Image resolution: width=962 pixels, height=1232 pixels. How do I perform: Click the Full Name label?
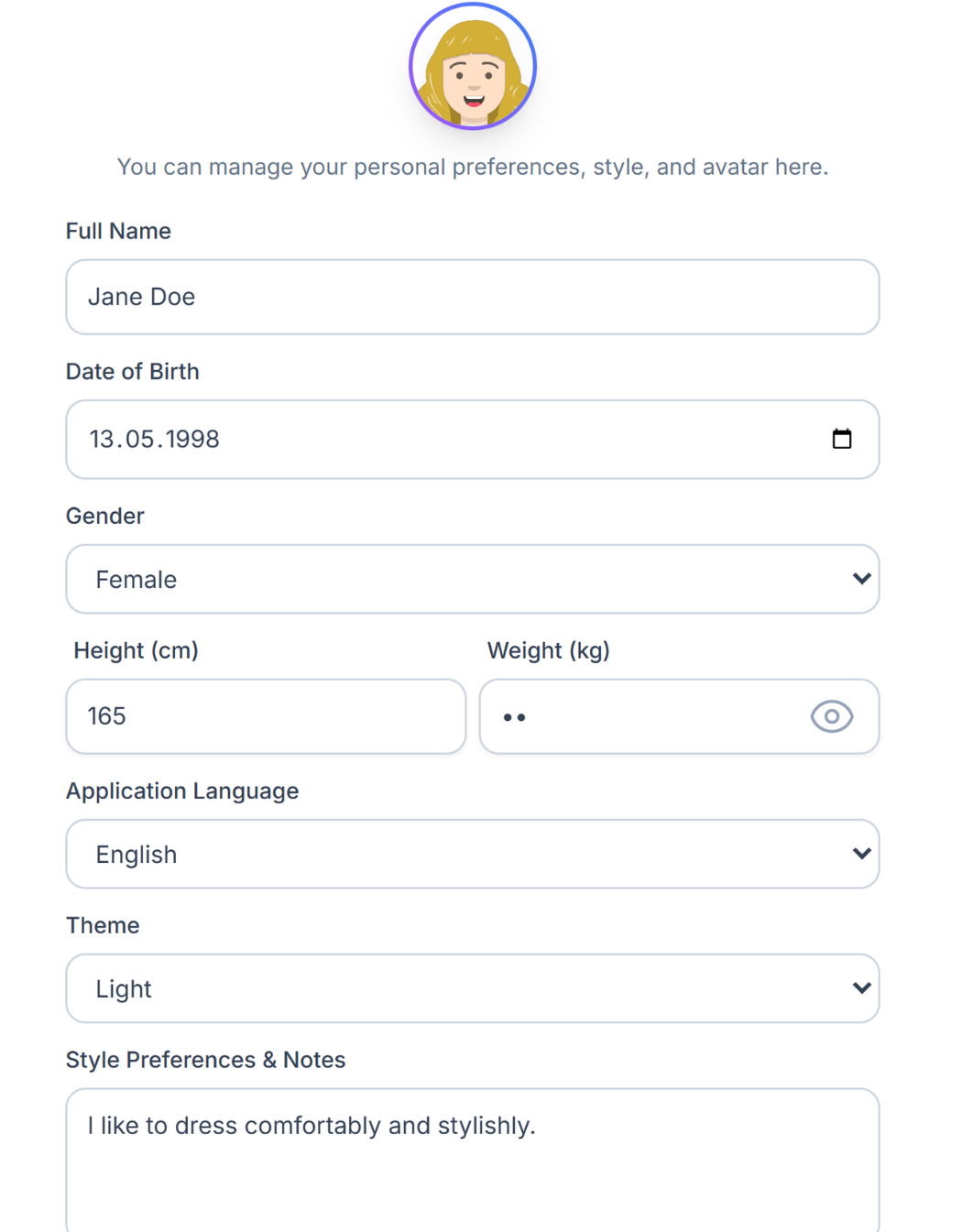click(117, 231)
